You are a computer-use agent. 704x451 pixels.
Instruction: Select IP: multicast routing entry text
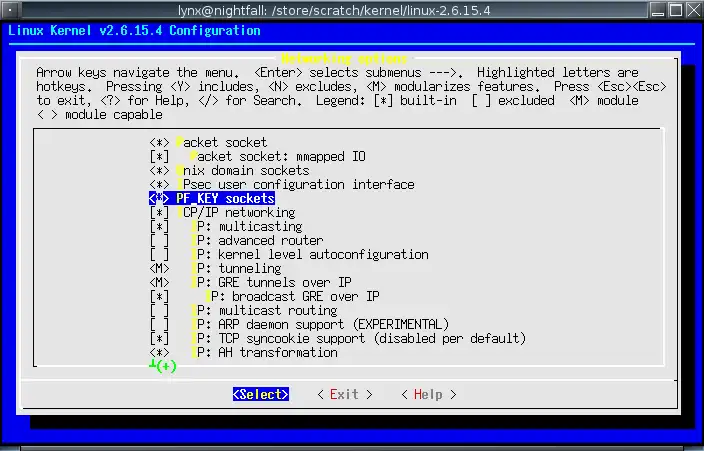[x=264, y=310]
